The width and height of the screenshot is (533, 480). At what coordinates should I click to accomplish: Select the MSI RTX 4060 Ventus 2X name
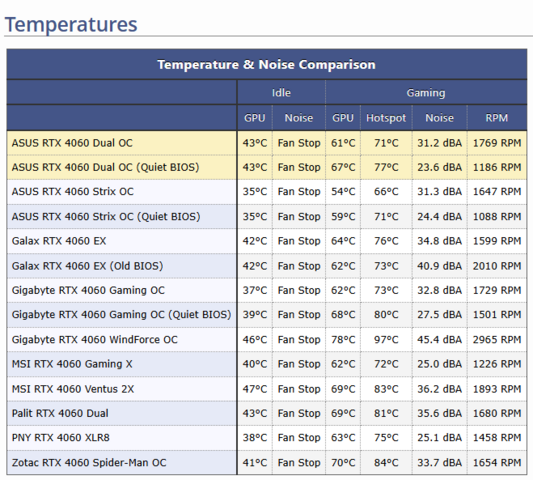(x=73, y=389)
